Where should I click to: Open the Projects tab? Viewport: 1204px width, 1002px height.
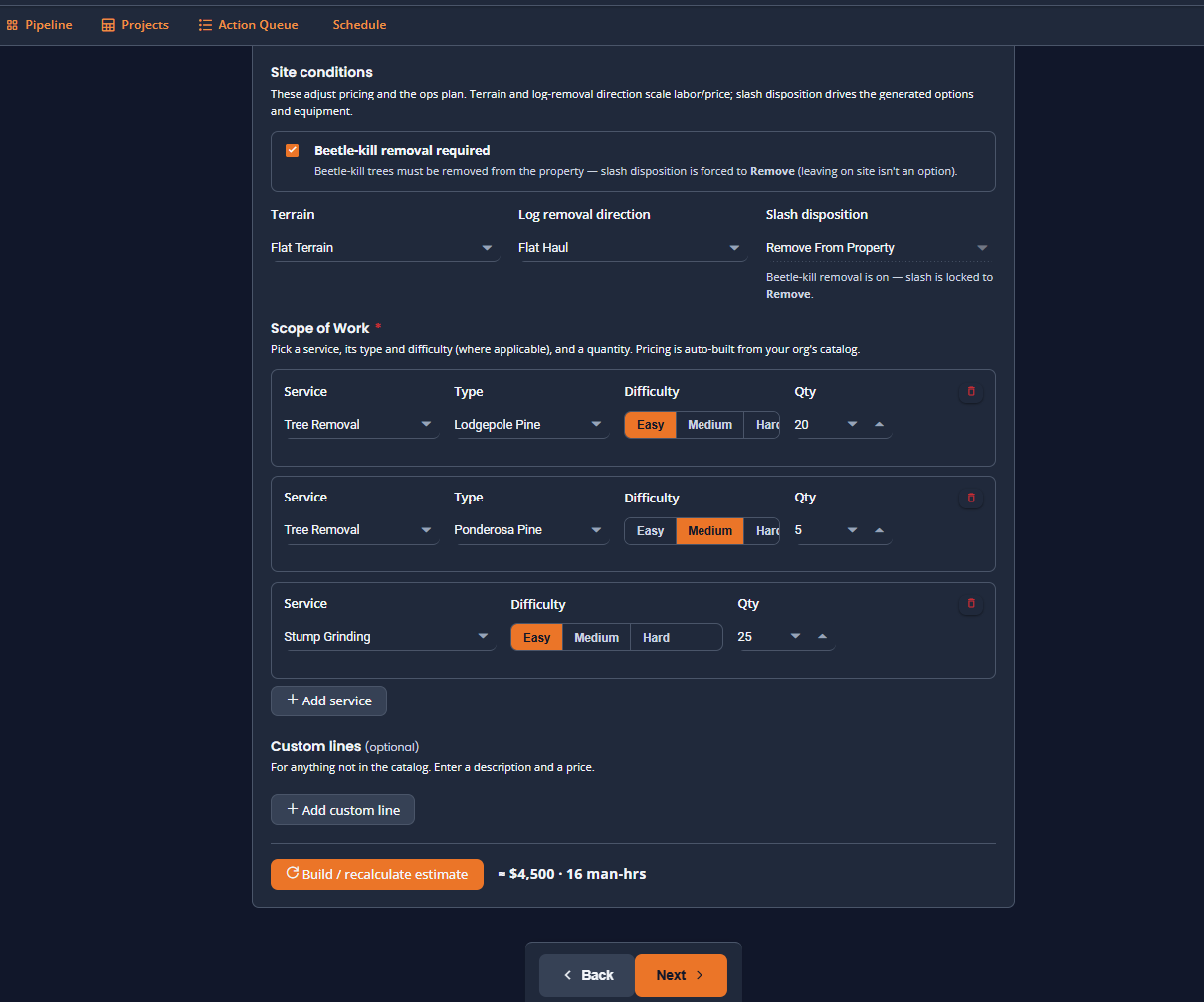135,25
